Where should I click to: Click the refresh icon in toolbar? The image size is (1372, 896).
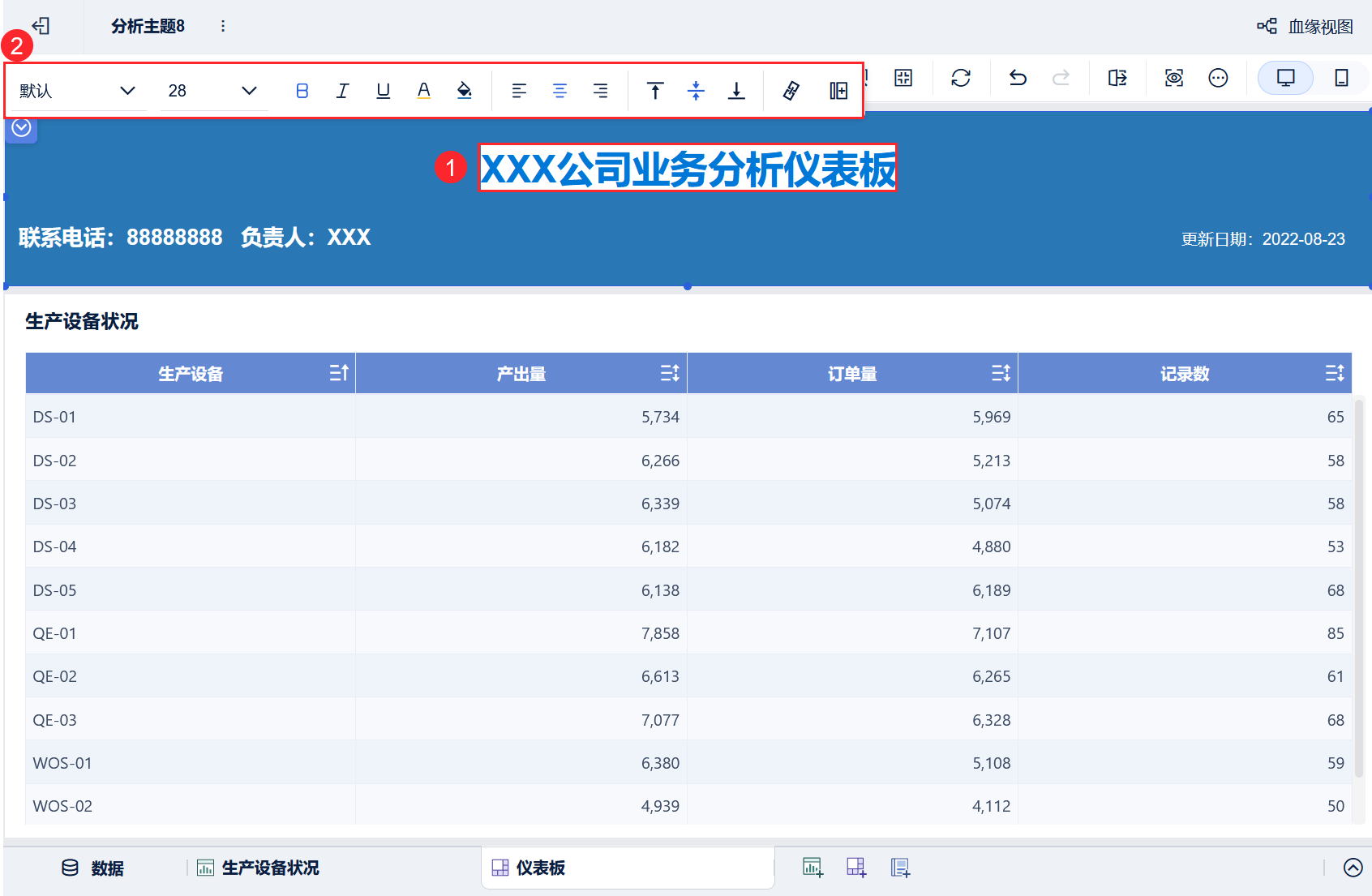point(961,78)
